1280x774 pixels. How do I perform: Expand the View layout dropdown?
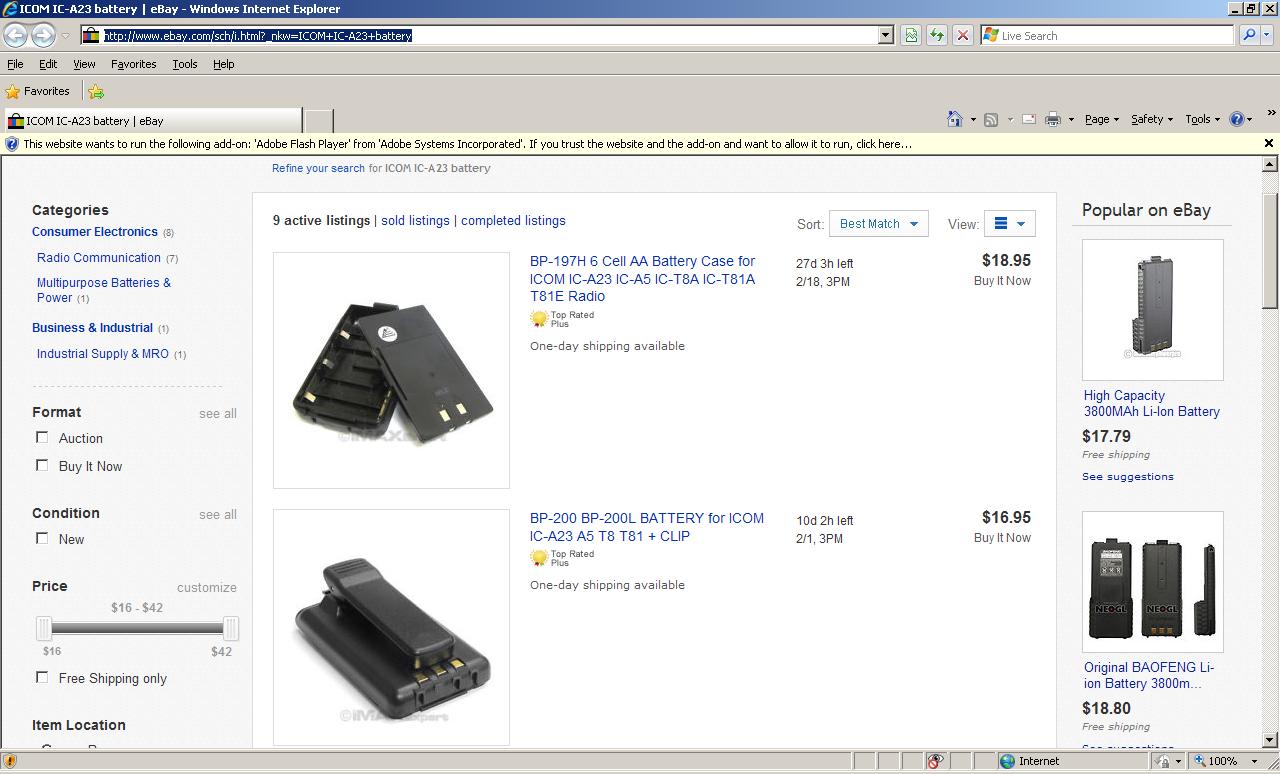(x=1009, y=224)
